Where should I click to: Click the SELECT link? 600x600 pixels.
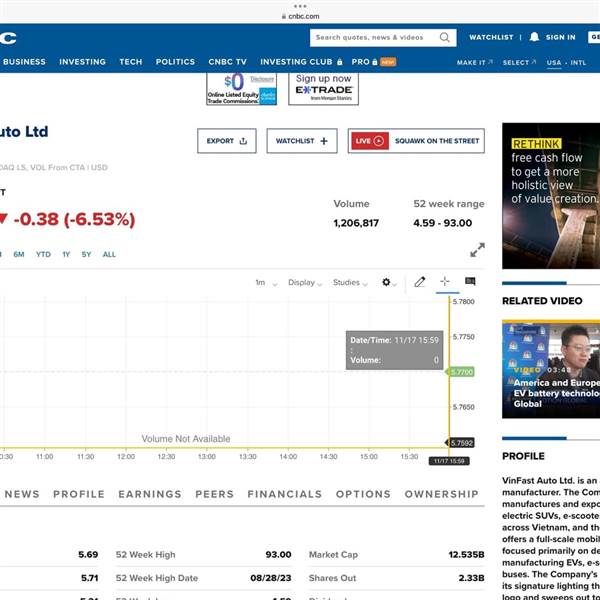519,62
